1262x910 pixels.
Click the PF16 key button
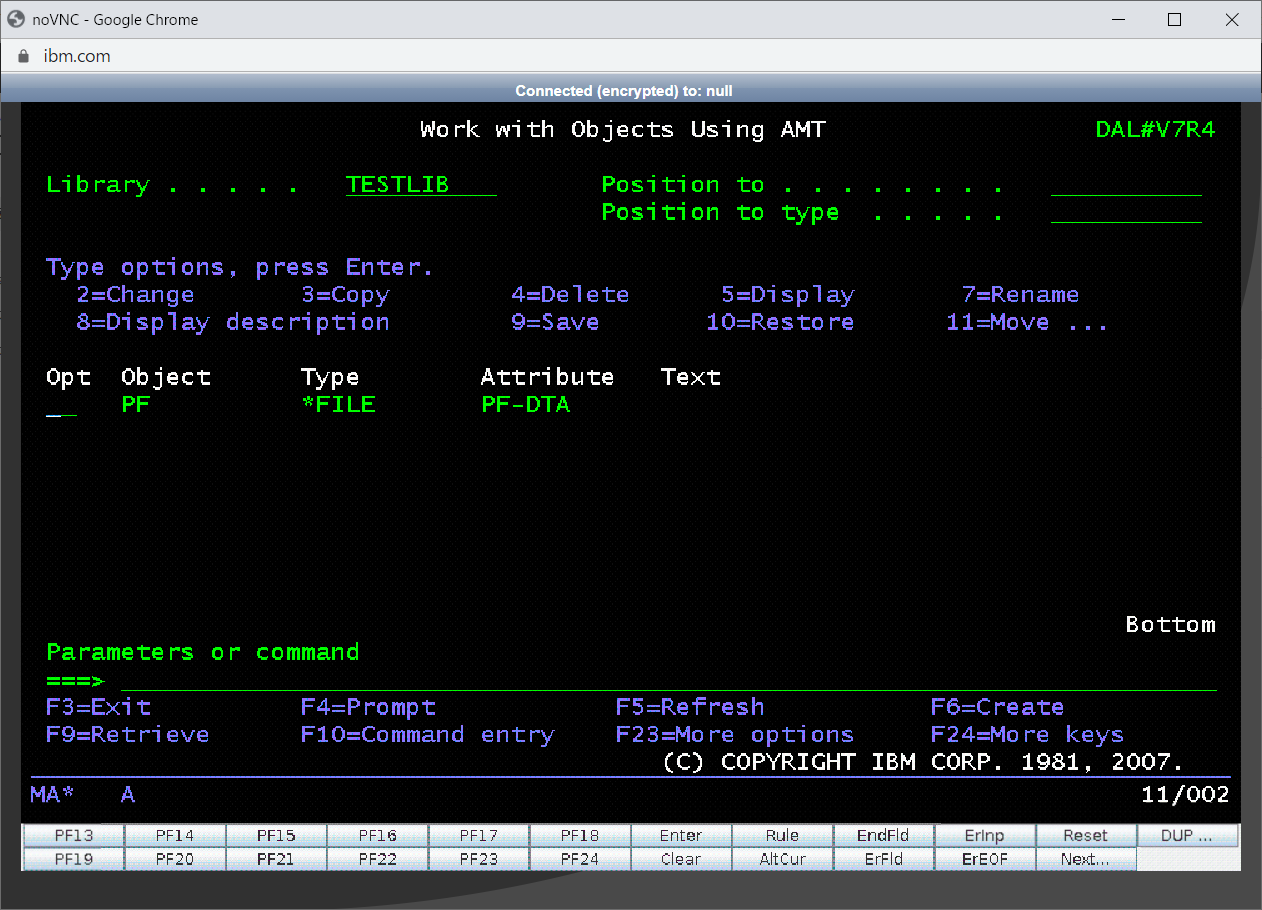378,835
